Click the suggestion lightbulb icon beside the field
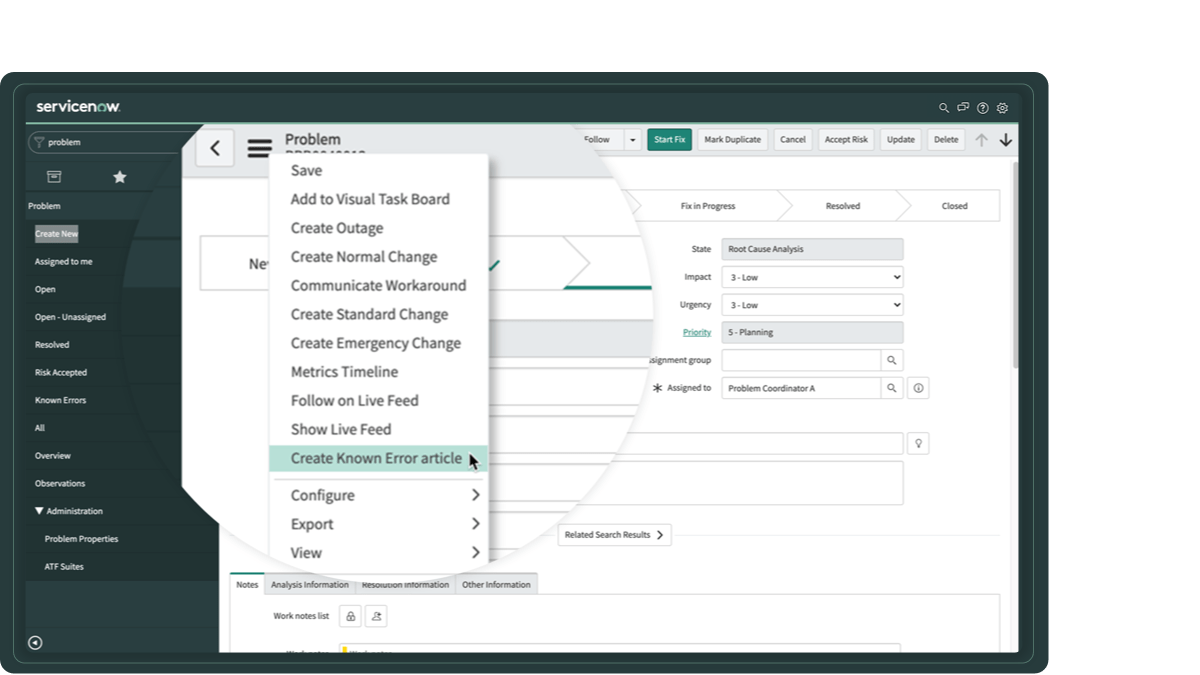 [917, 443]
